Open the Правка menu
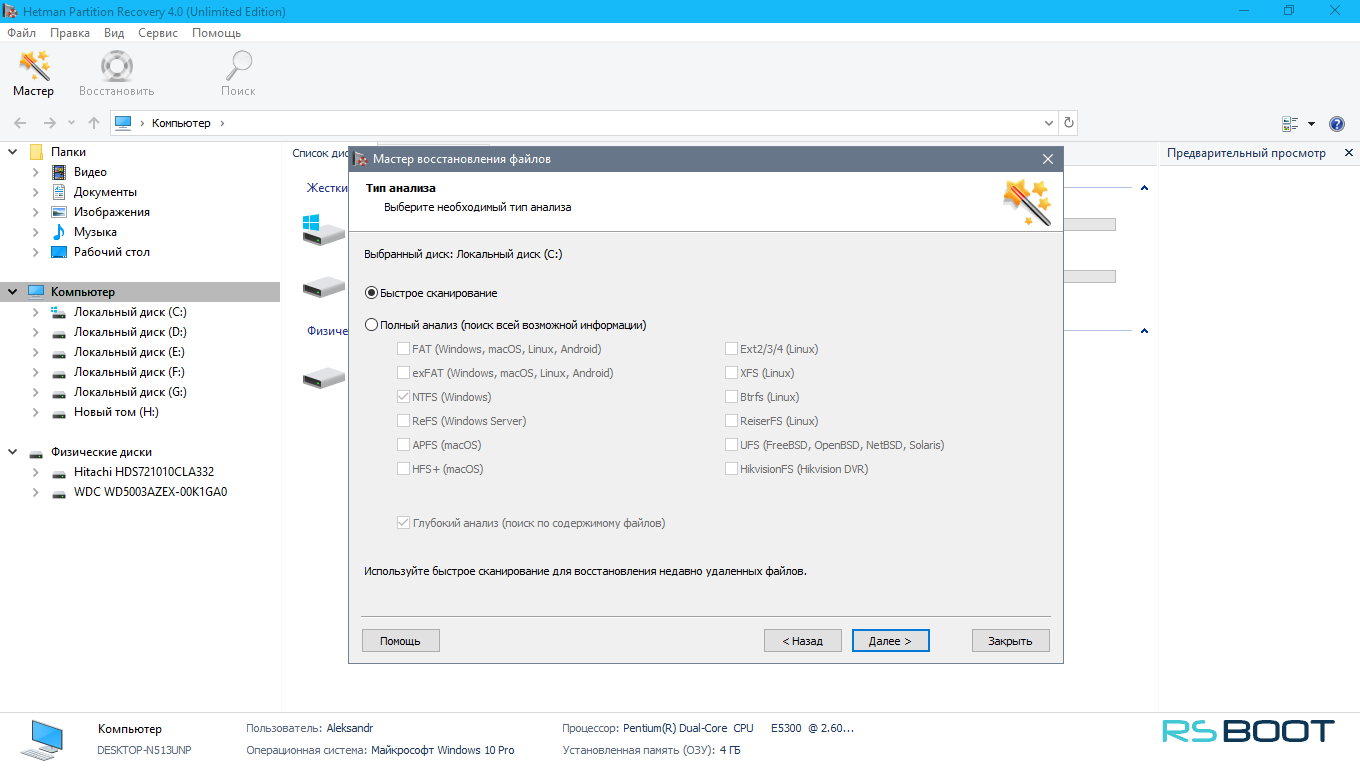 (70, 33)
